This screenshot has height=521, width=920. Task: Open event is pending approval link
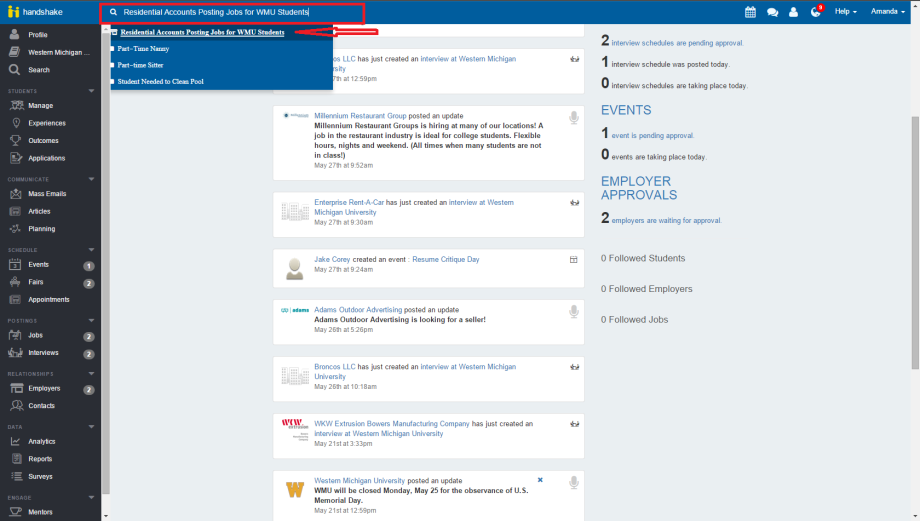pos(653,136)
